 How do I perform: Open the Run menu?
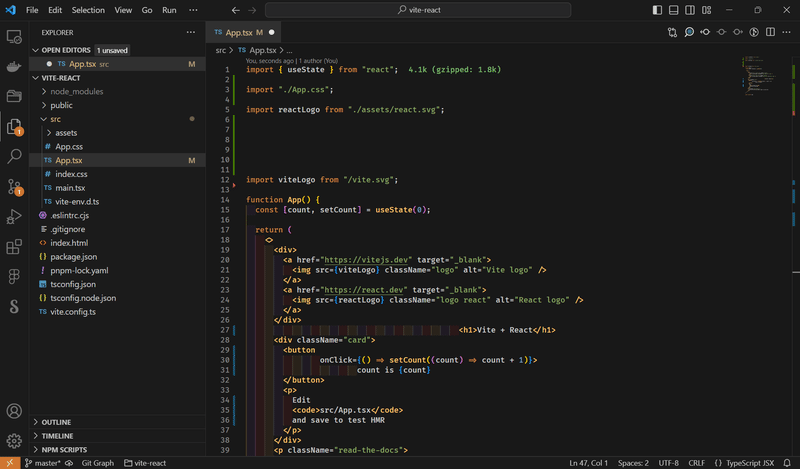[169, 10]
